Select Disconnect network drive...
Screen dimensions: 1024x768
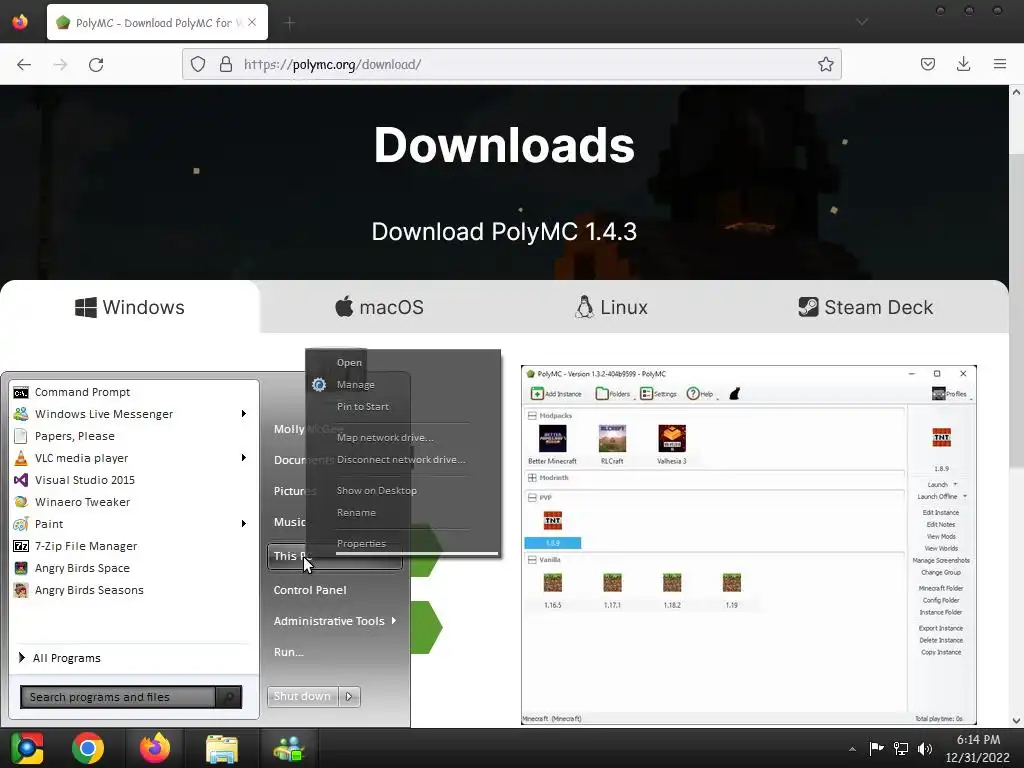coord(402,460)
